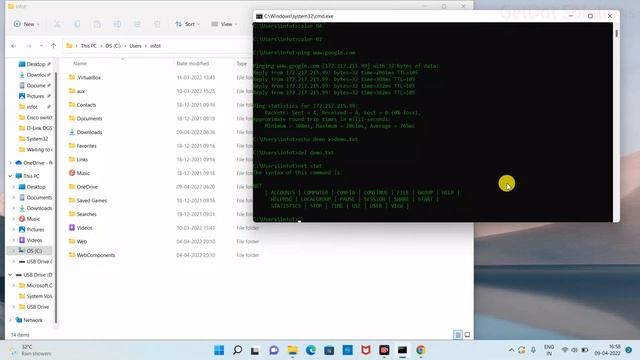Click 'OS (C:)' in the address breadcrumb

(113, 46)
